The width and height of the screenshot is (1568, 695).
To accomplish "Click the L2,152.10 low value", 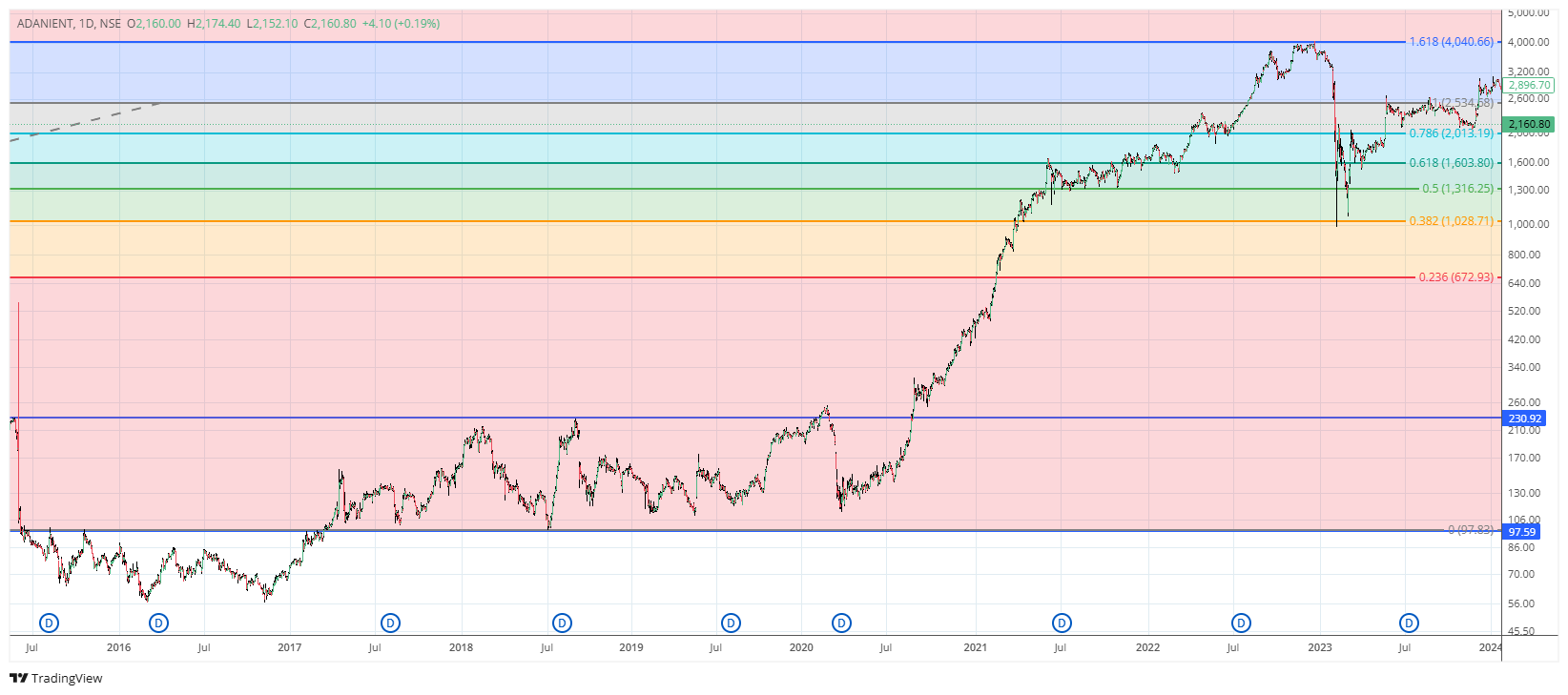I will tap(272, 24).
